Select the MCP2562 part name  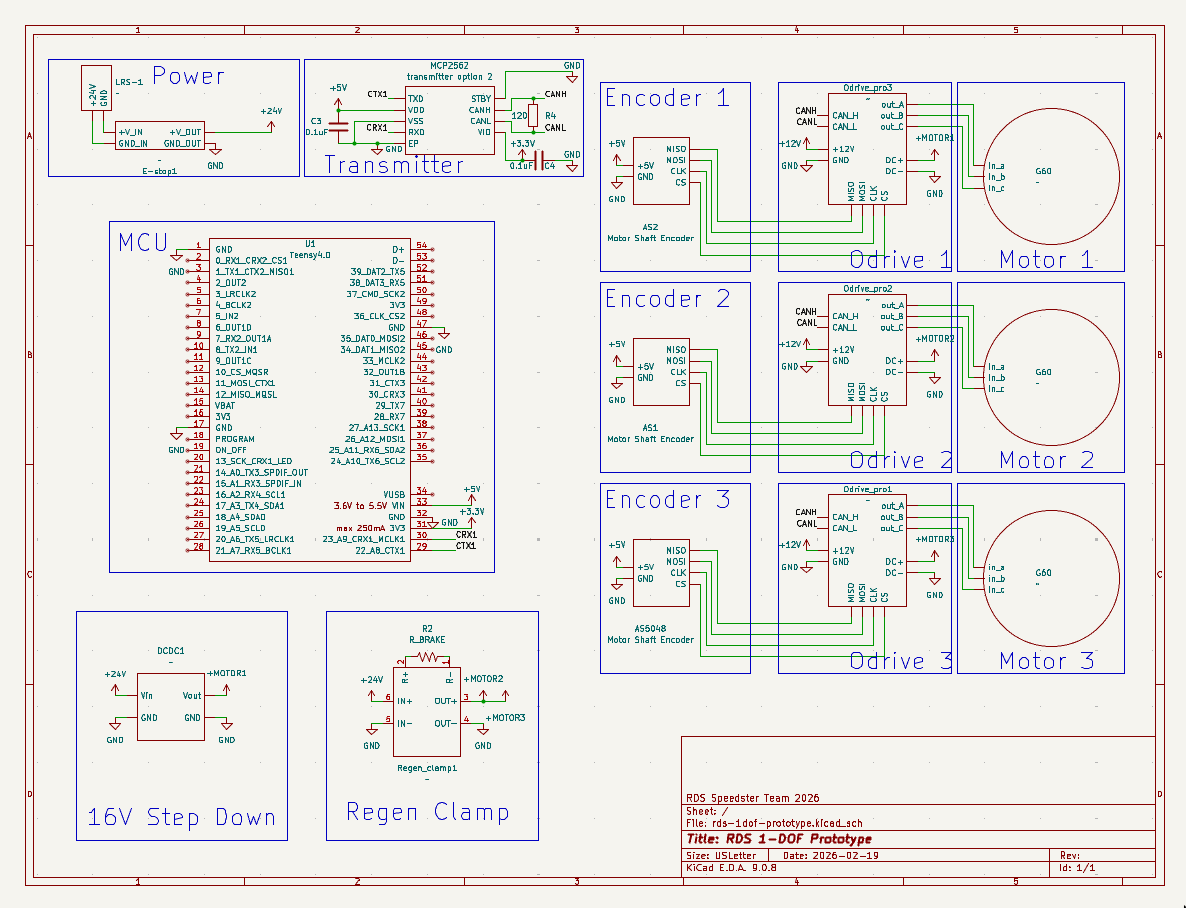click(449, 66)
